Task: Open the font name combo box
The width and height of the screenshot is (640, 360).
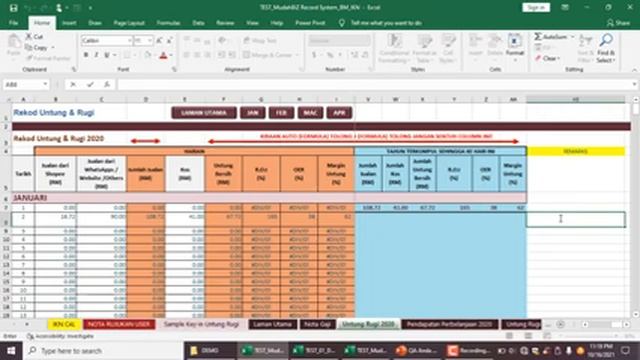Action: coord(107,40)
